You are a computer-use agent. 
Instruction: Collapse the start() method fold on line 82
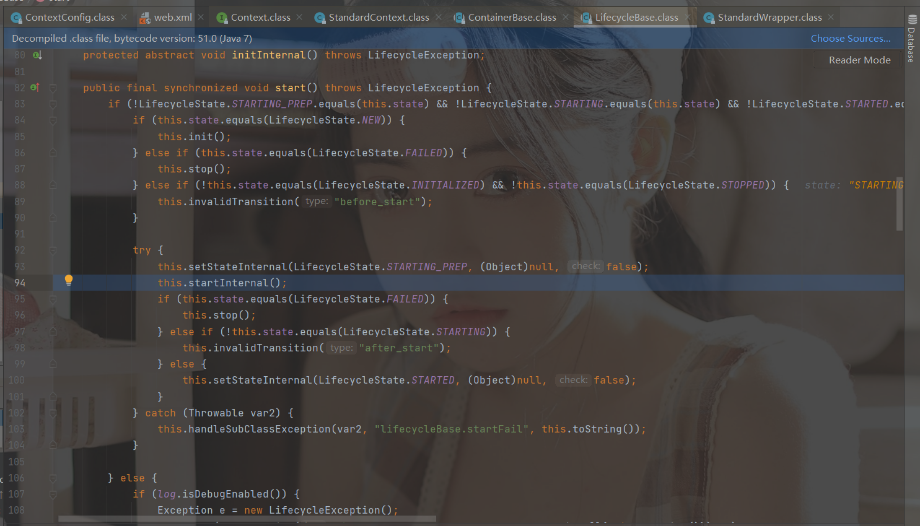pyautogui.click(x=53, y=88)
